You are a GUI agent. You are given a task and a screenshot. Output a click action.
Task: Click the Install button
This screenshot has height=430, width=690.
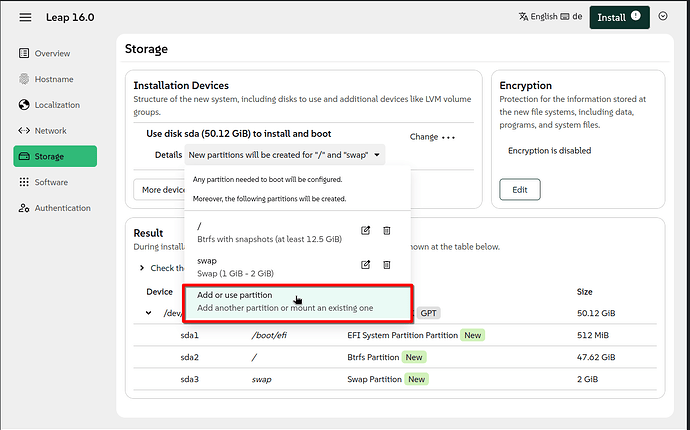click(x=619, y=17)
